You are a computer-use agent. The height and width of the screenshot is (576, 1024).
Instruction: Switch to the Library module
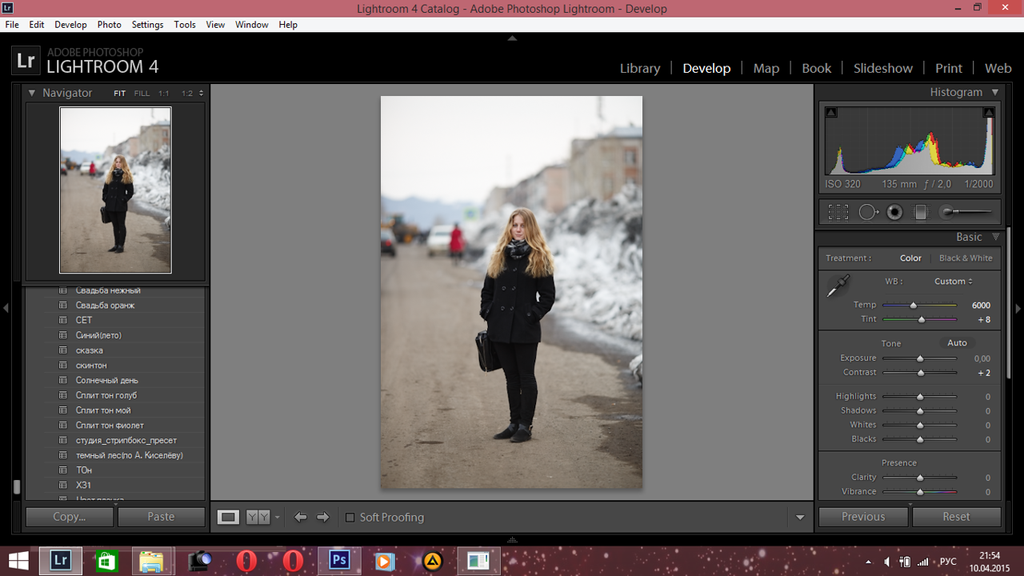639,68
